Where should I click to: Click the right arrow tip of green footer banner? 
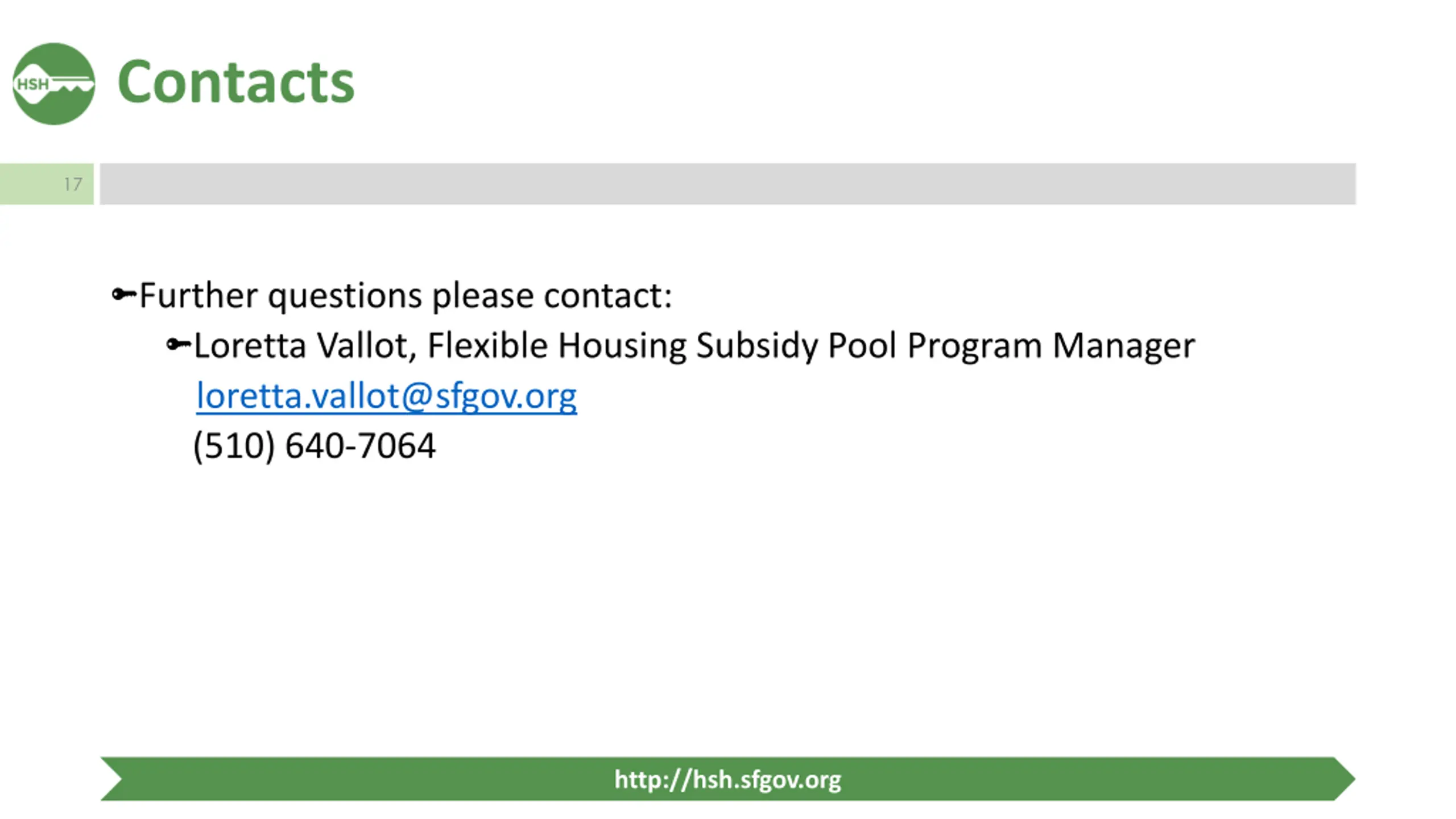pyautogui.click(x=1345, y=779)
